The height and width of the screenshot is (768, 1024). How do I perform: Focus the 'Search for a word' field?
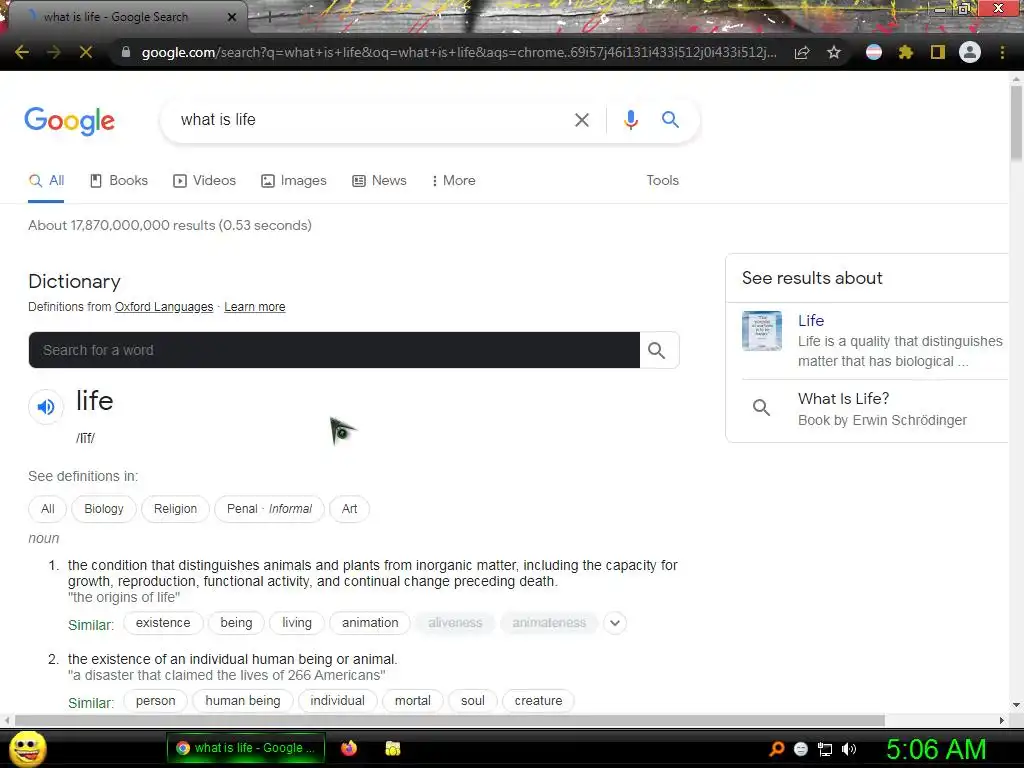(x=334, y=350)
